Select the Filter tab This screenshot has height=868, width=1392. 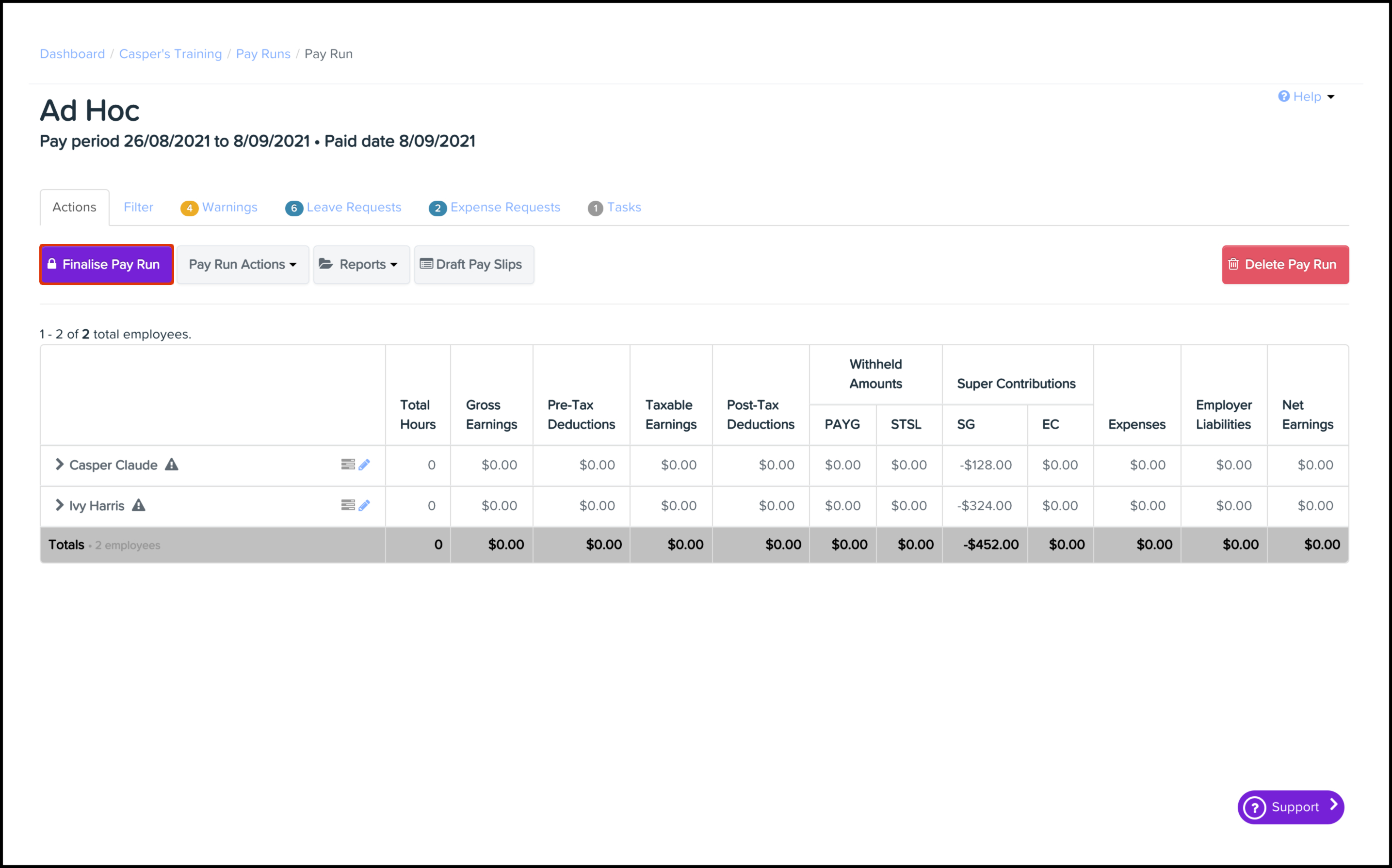[138, 207]
